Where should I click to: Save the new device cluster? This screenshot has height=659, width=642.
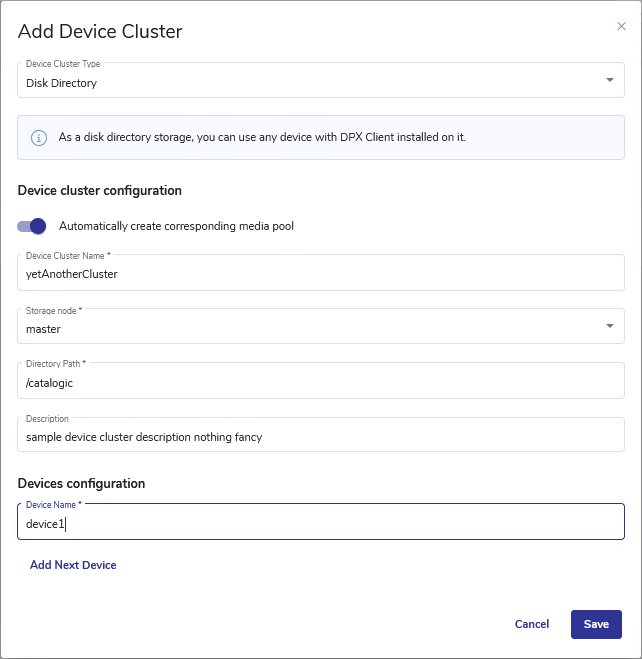(x=596, y=624)
